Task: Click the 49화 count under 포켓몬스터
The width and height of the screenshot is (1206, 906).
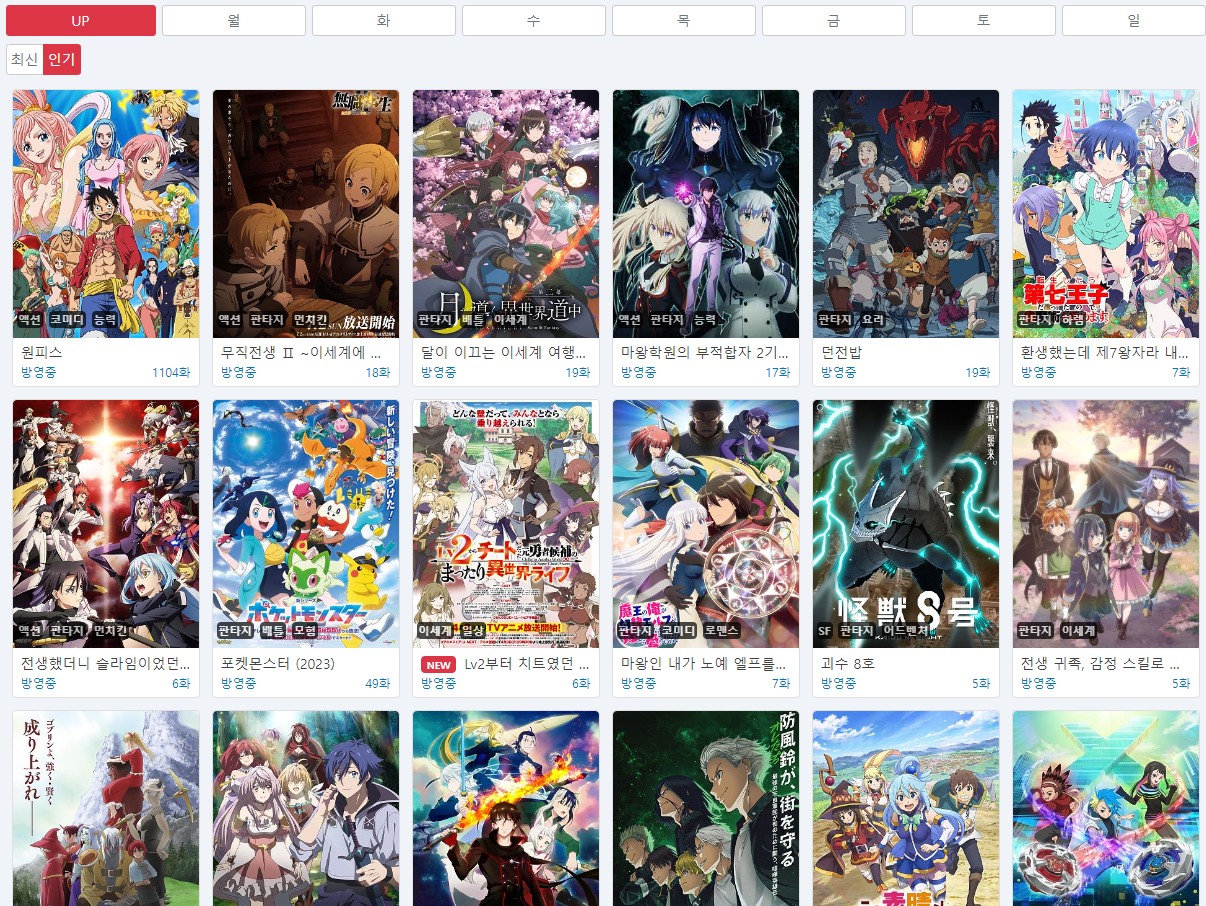Action: point(378,682)
